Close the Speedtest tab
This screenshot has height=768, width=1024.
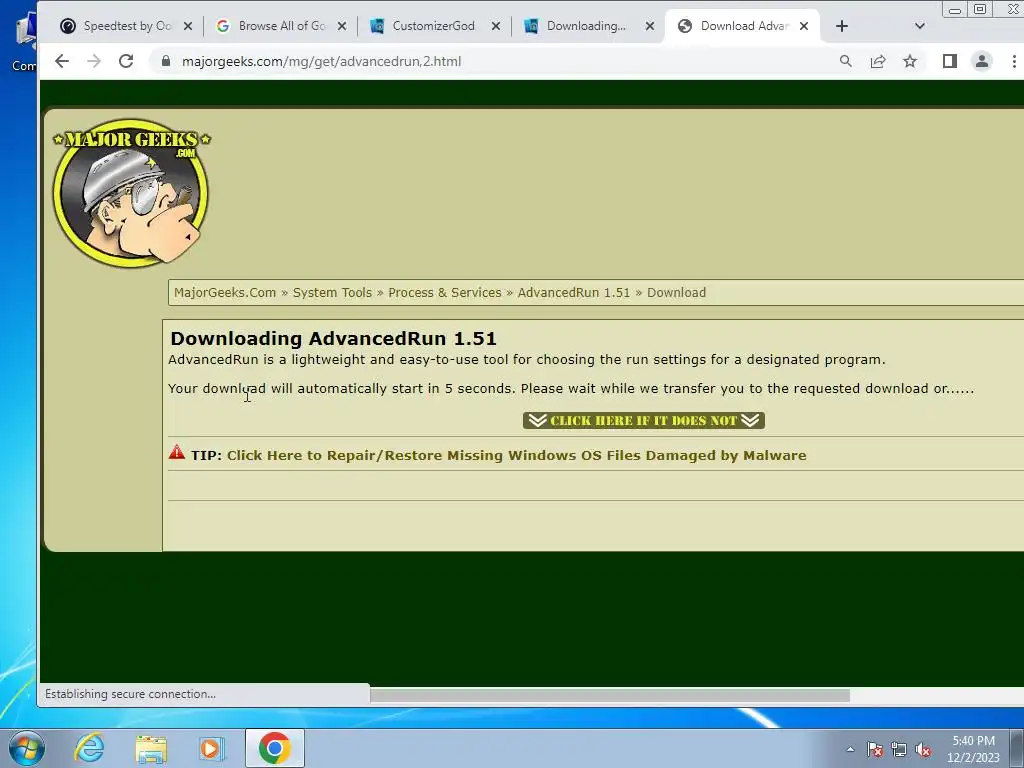tap(188, 26)
